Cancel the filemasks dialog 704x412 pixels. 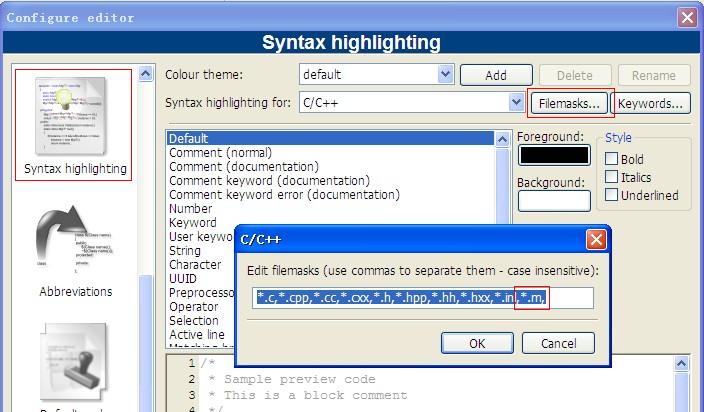tap(559, 343)
